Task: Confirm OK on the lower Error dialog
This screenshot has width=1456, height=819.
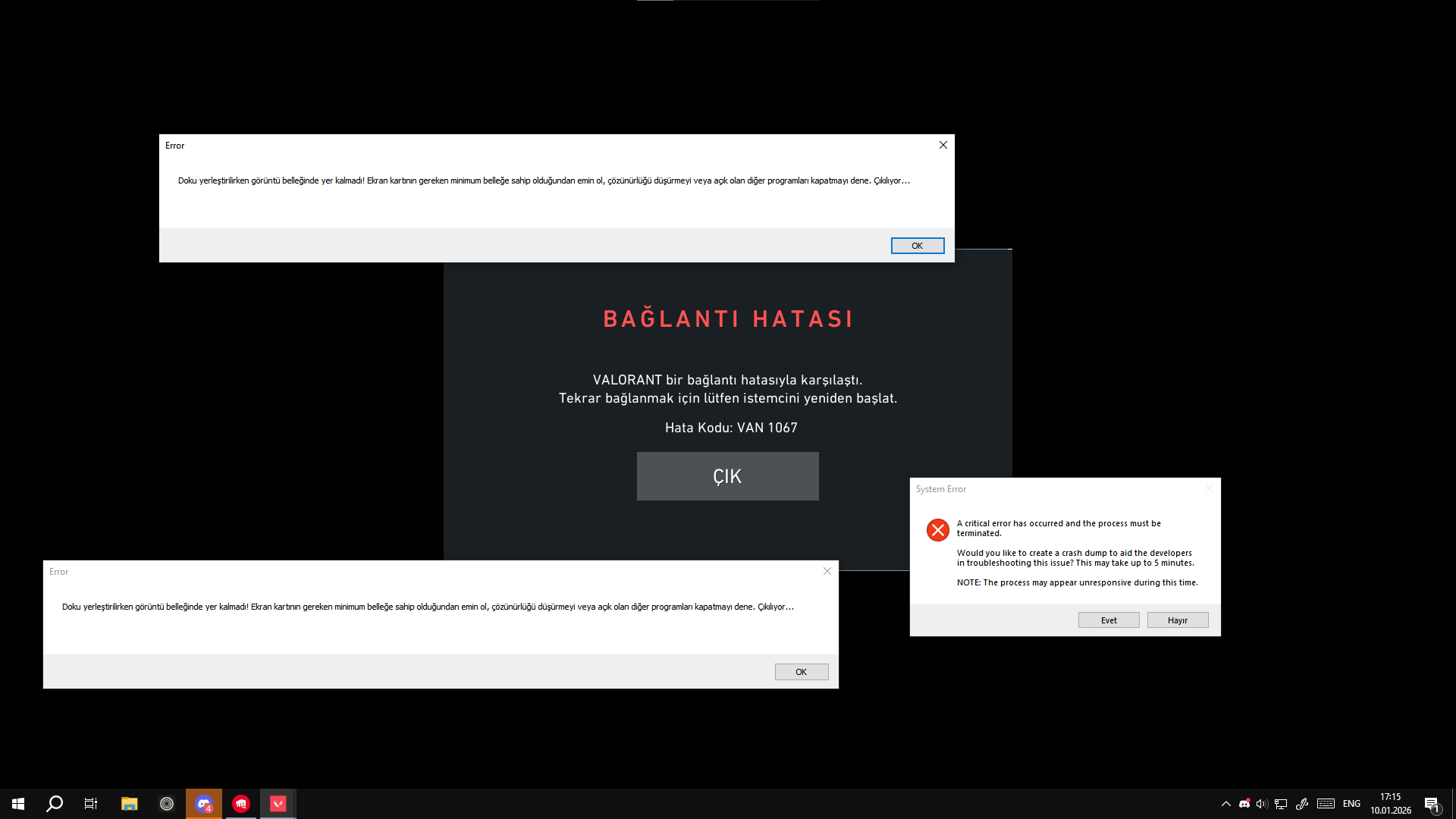Action: click(x=802, y=672)
